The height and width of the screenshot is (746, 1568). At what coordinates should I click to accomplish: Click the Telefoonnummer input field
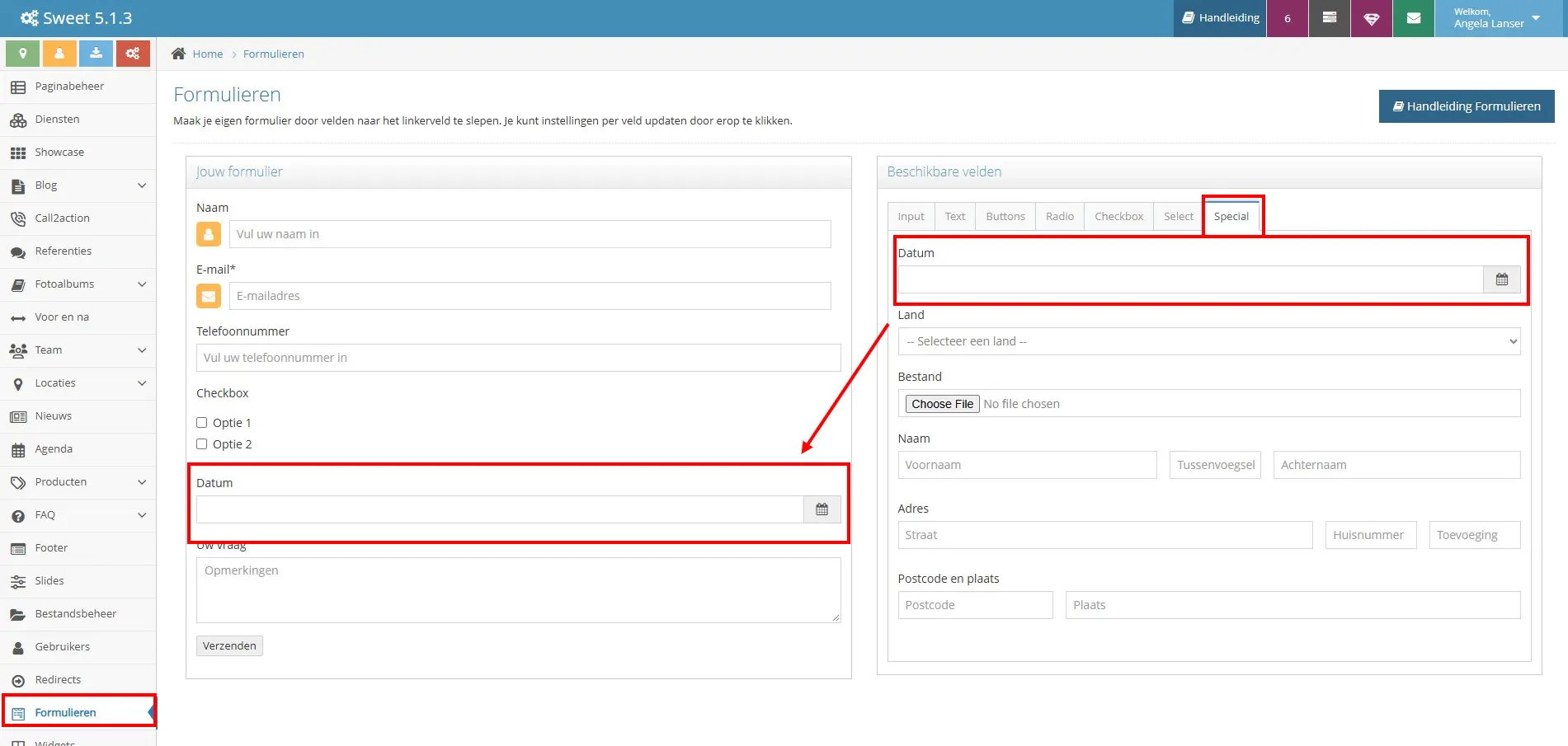click(519, 358)
